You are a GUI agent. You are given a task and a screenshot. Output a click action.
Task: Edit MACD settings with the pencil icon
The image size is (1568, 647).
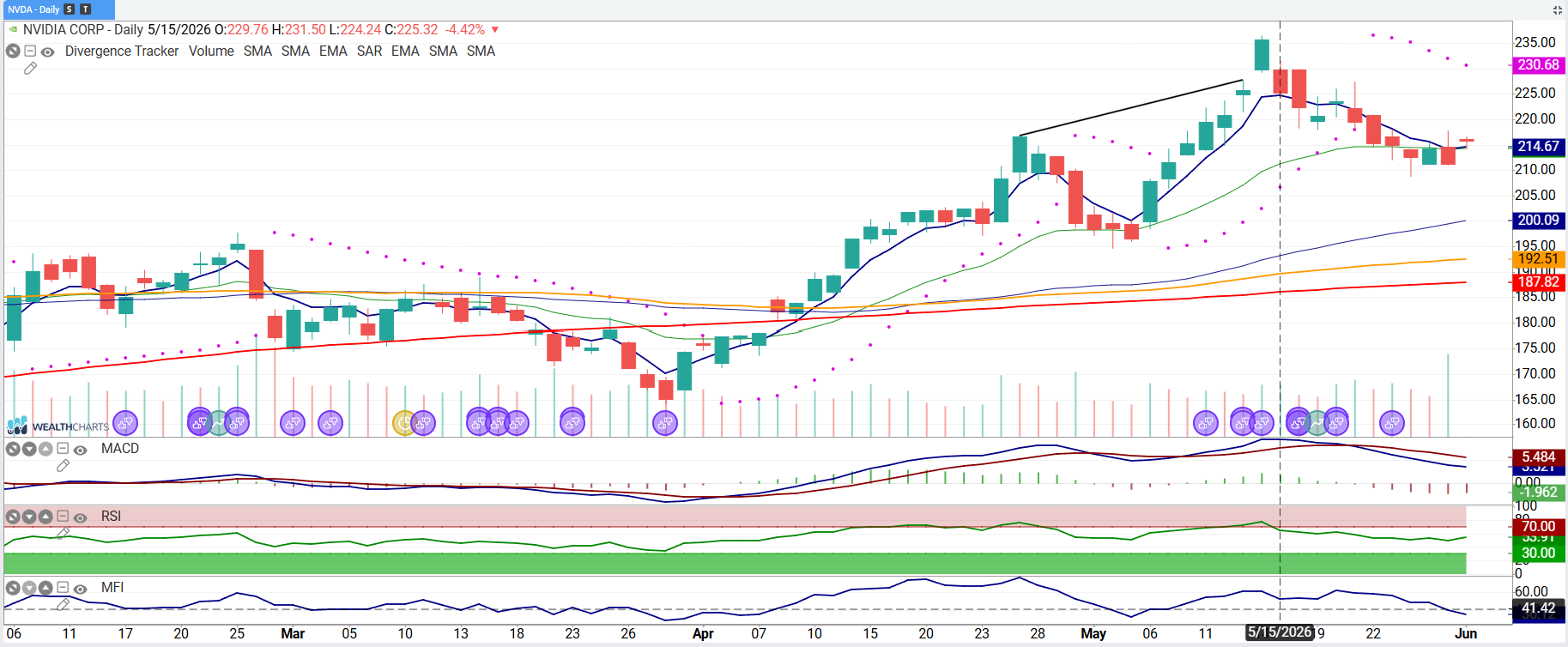[x=63, y=466]
